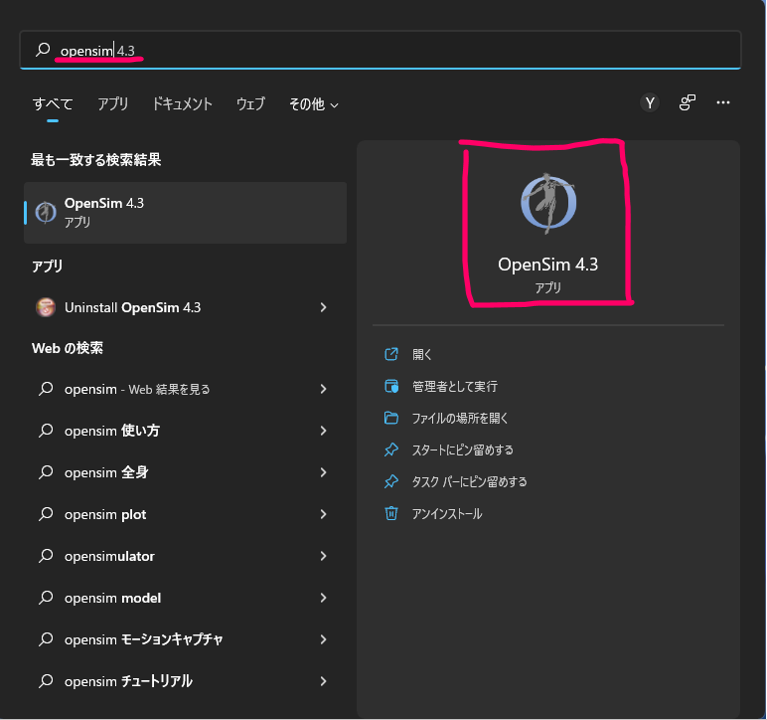767x720 pixels.
Task: Expand chevron for opensim Web 結果を見る
Action: [323, 389]
